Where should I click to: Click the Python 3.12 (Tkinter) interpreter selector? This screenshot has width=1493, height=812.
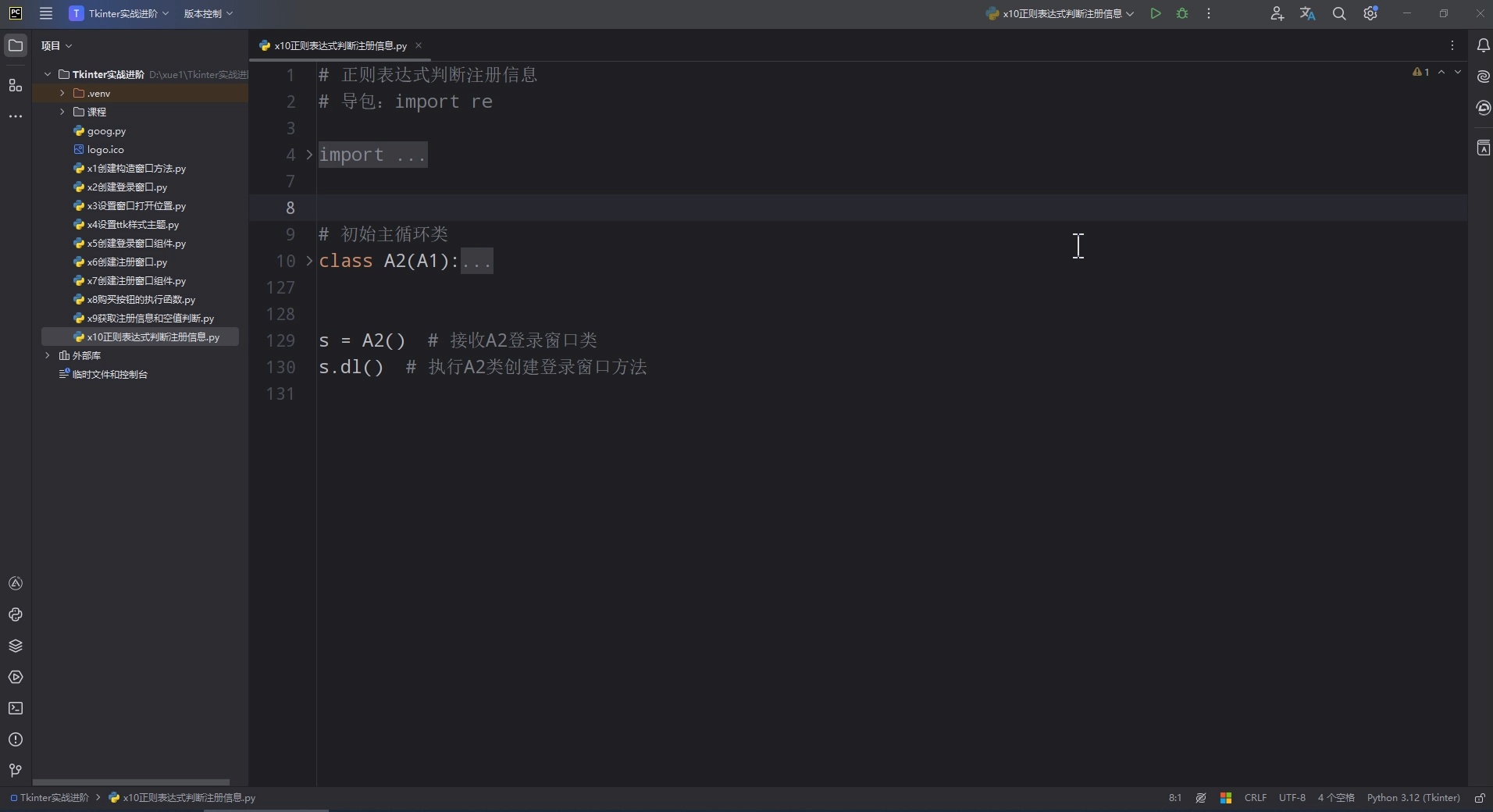[x=1413, y=798]
